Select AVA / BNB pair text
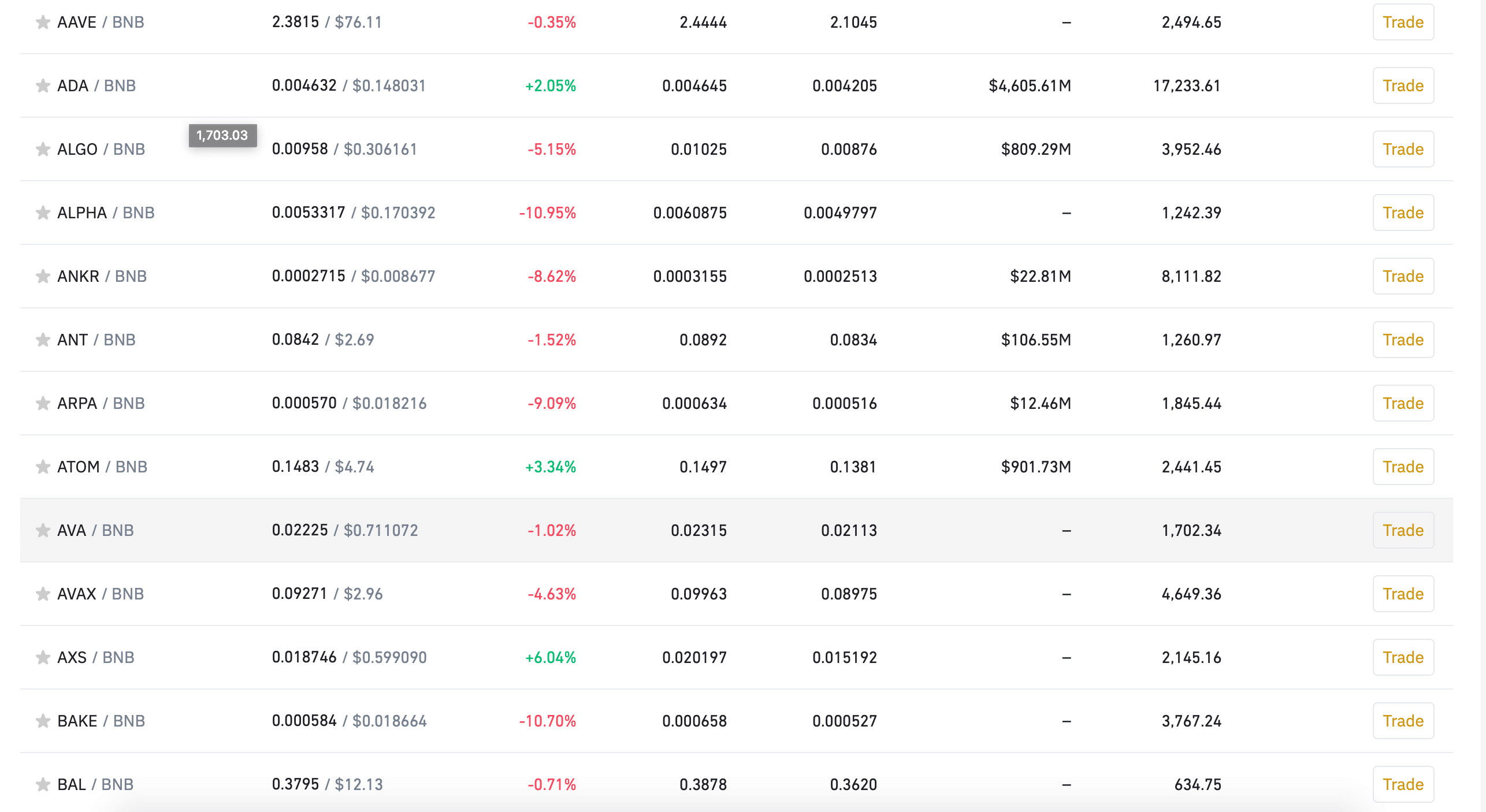 [95, 531]
